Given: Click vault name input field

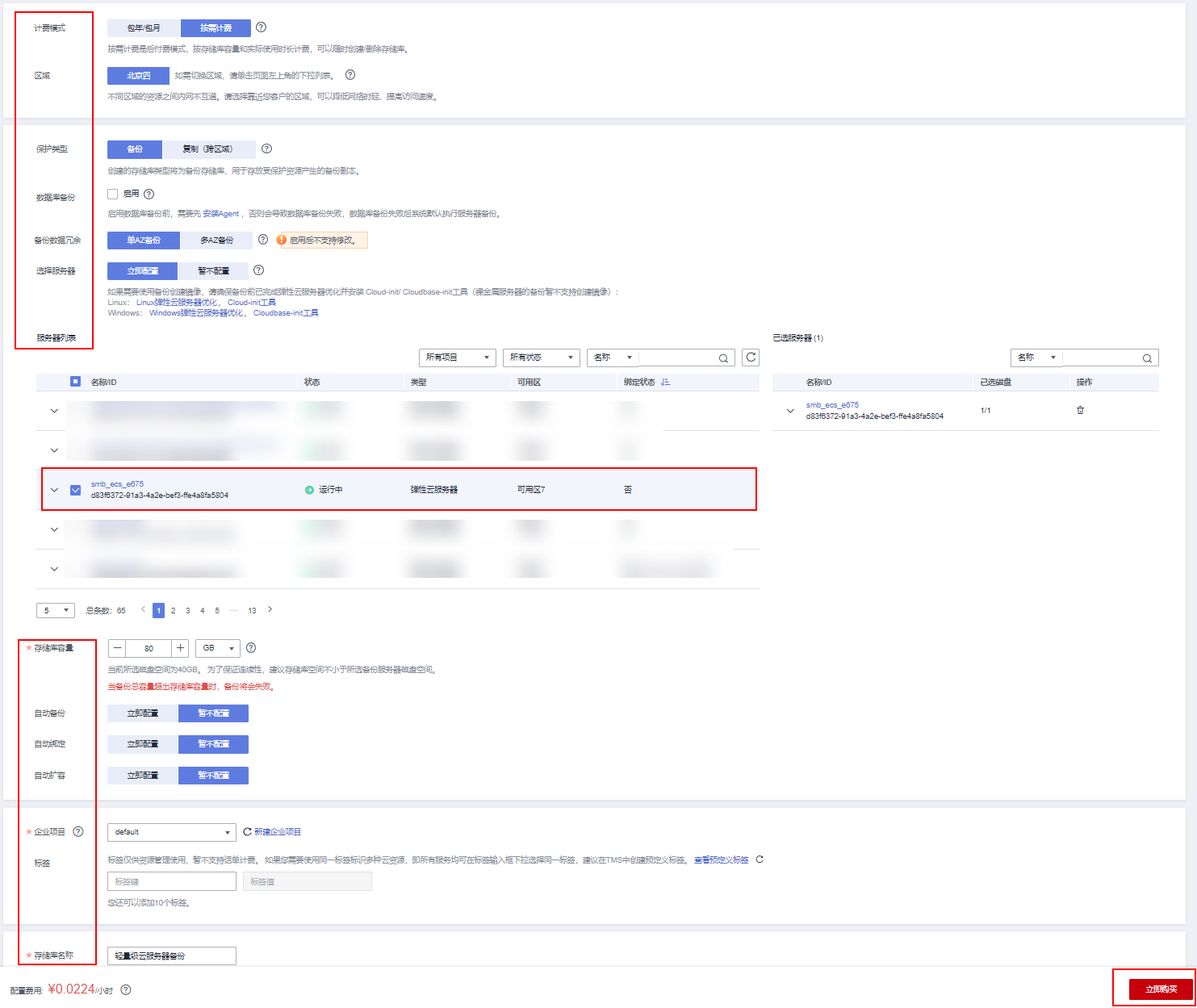Looking at the screenshot, I should (x=172, y=956).
